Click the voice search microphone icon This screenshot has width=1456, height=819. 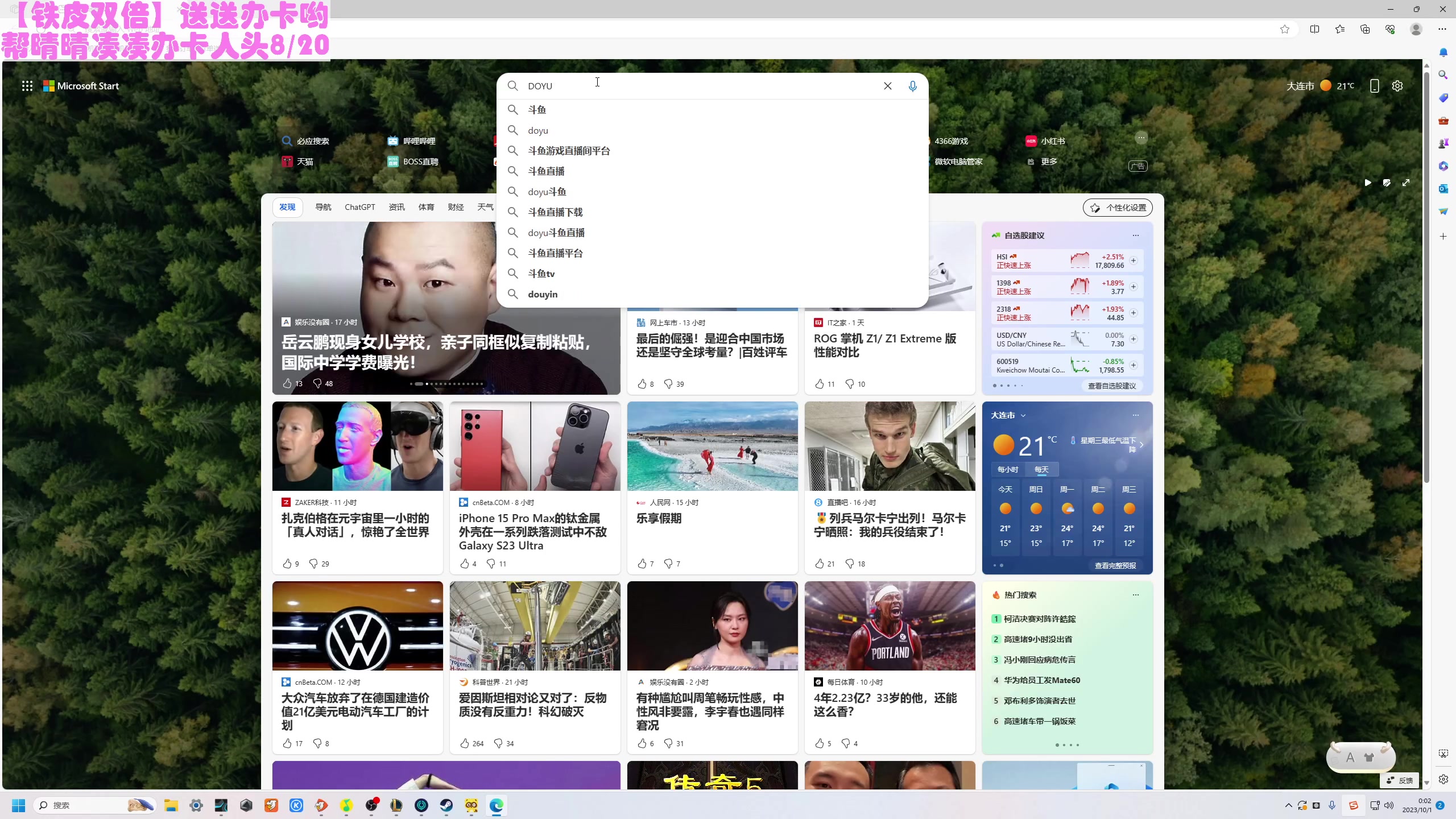912,86
